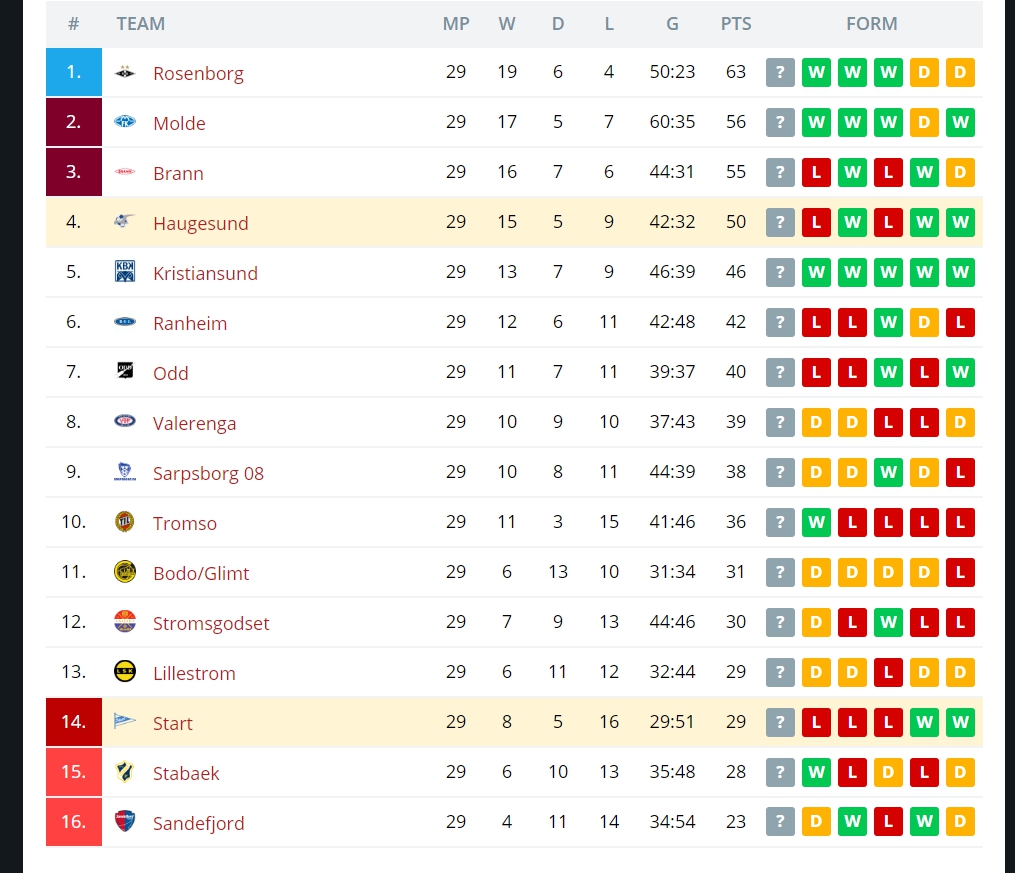The width and height of the screenshot is (1015, 873).
Task: Click the Molde club crest icon
Action: (x=125, y=122)
